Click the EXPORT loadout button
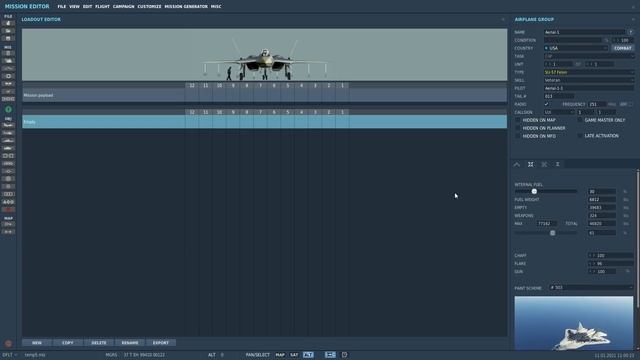Image resolution: width=640 pixels, height=360 pixels. pyautogui.click(x=161, y=343)
